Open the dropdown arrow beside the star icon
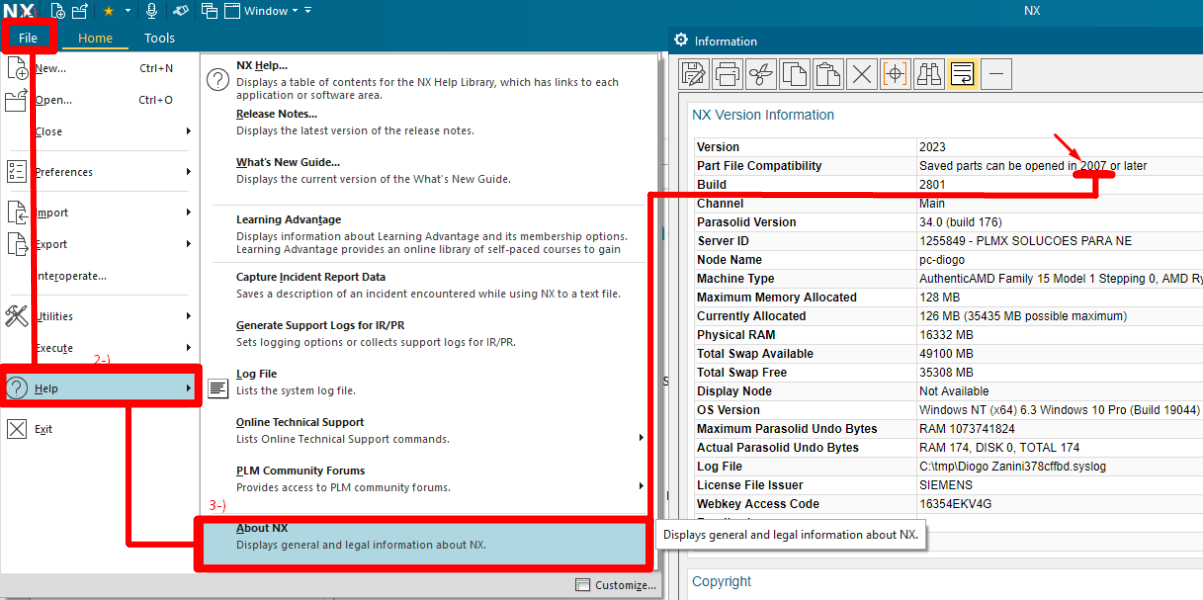 pyautogui.click(x=128, y=11)
